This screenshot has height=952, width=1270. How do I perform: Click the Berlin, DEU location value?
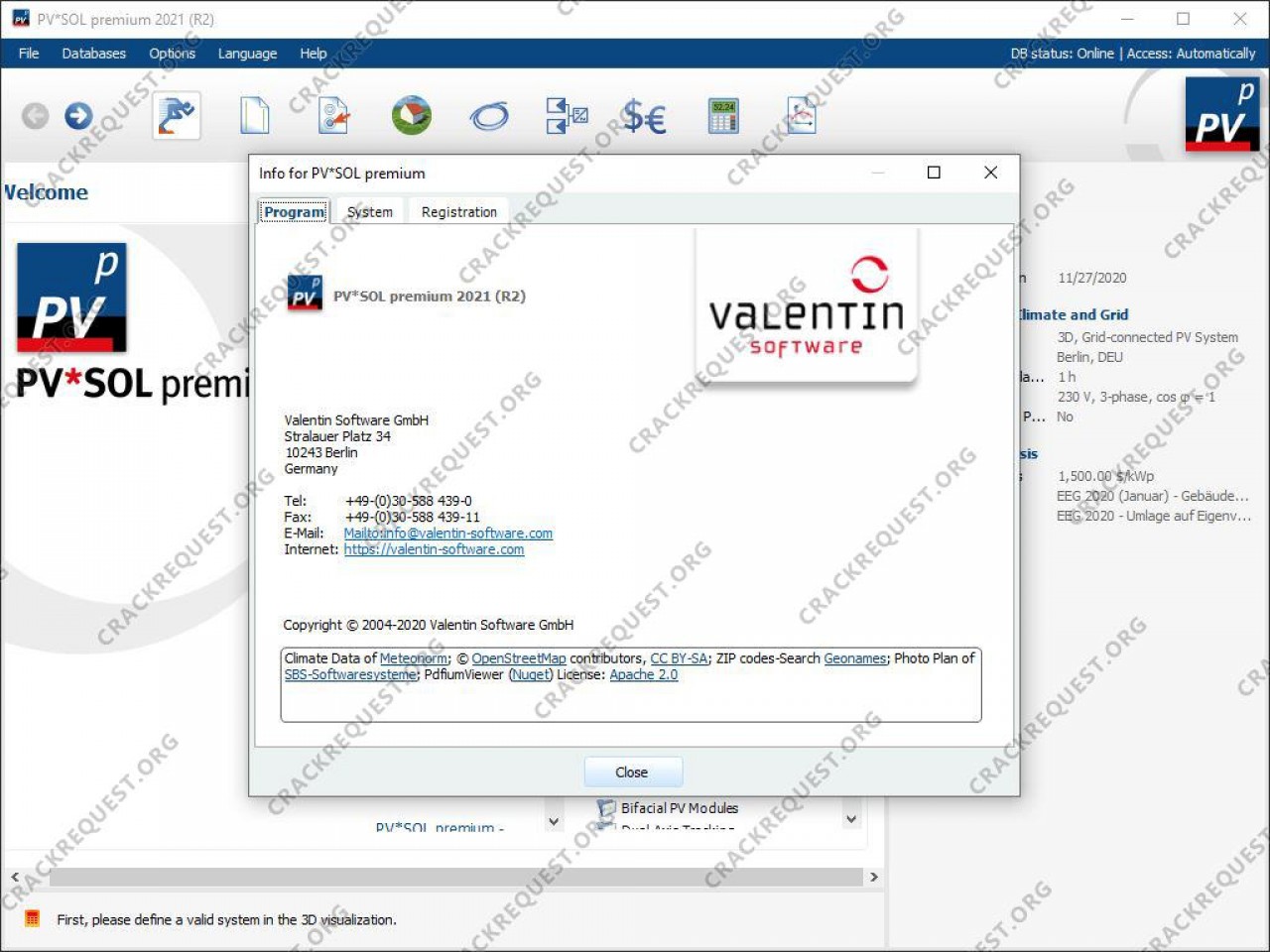tap(1089, 357)
